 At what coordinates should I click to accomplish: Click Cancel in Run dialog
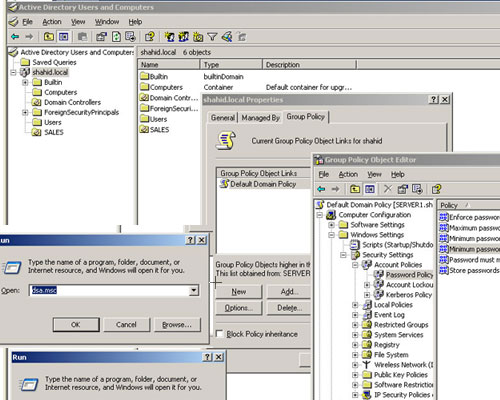126,324
